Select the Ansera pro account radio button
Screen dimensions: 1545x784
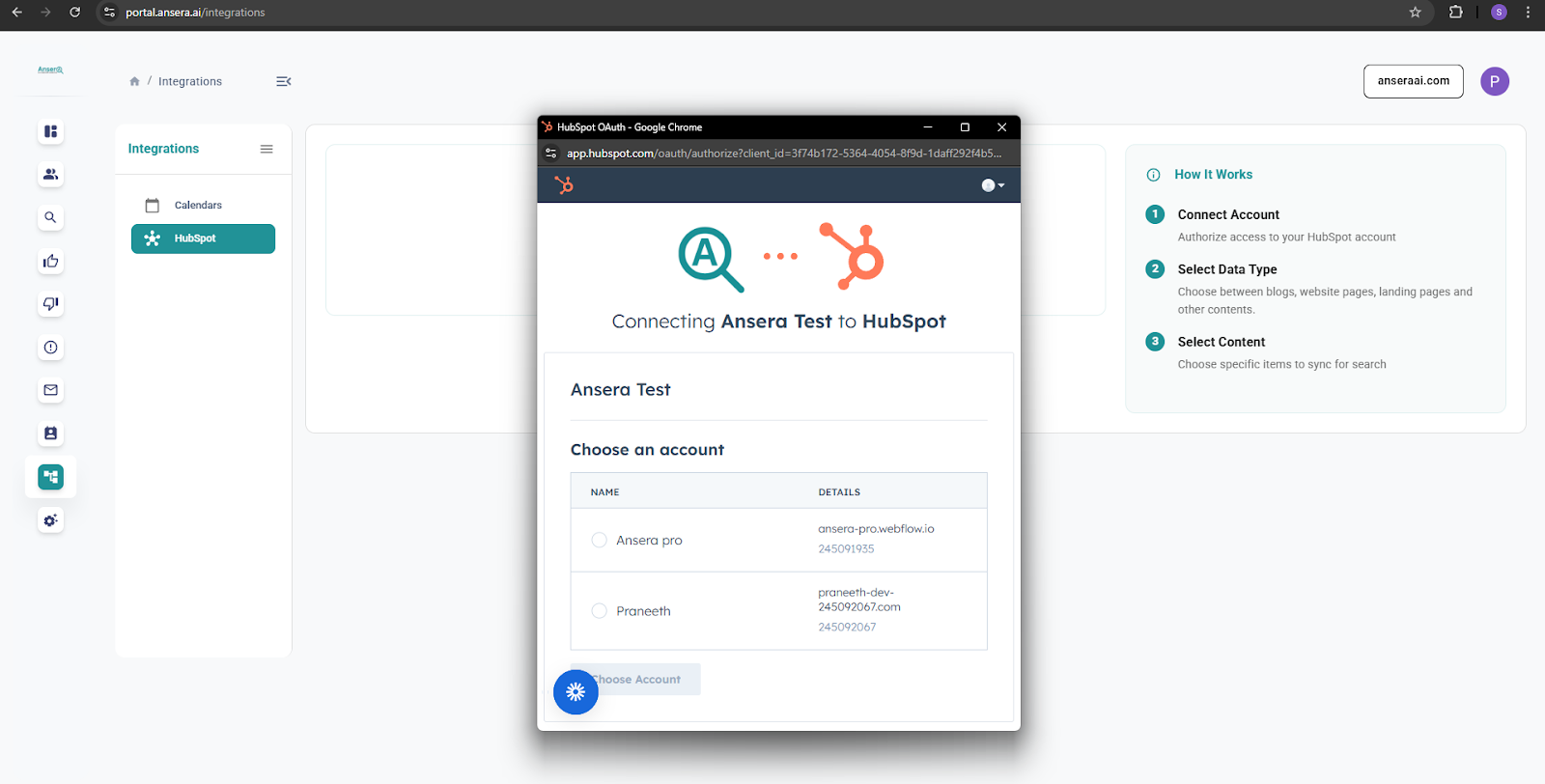(600, 540)
